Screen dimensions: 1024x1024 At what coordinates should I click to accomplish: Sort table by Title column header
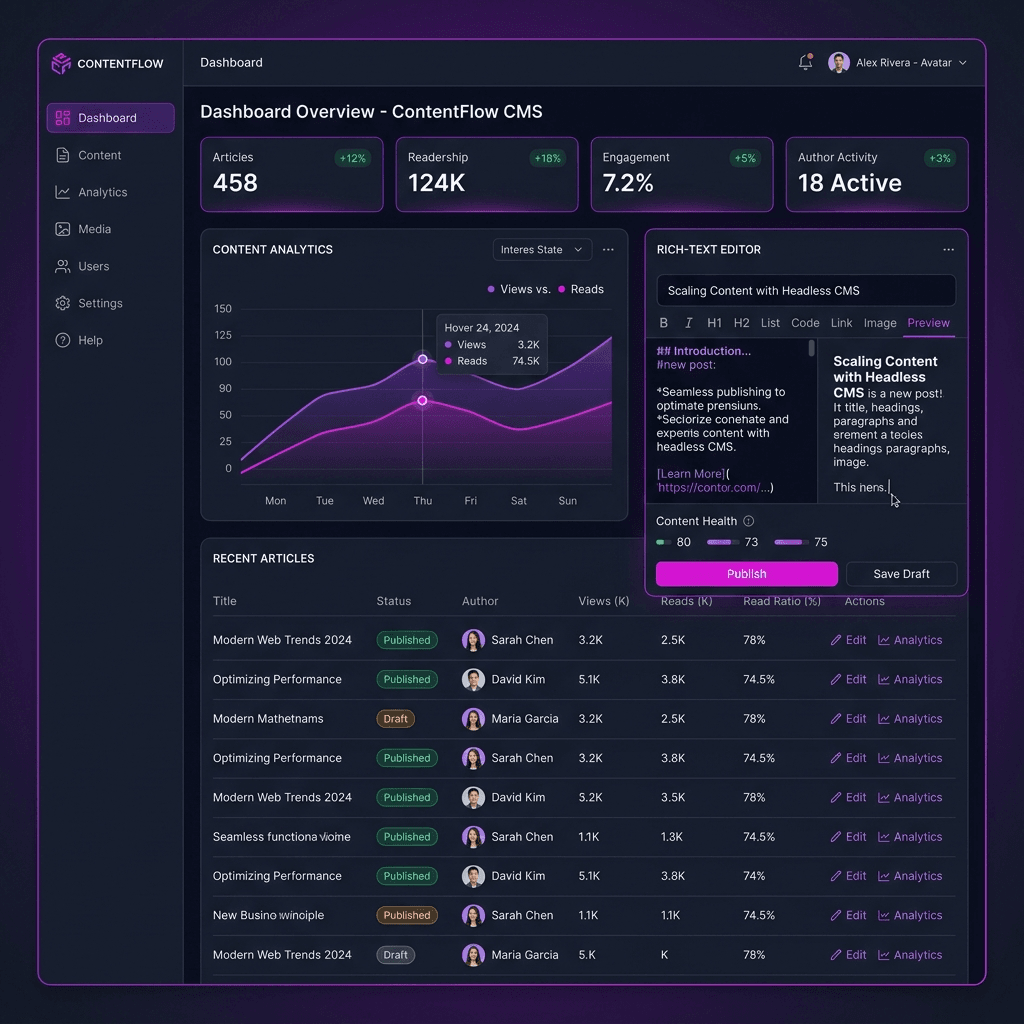225,601
